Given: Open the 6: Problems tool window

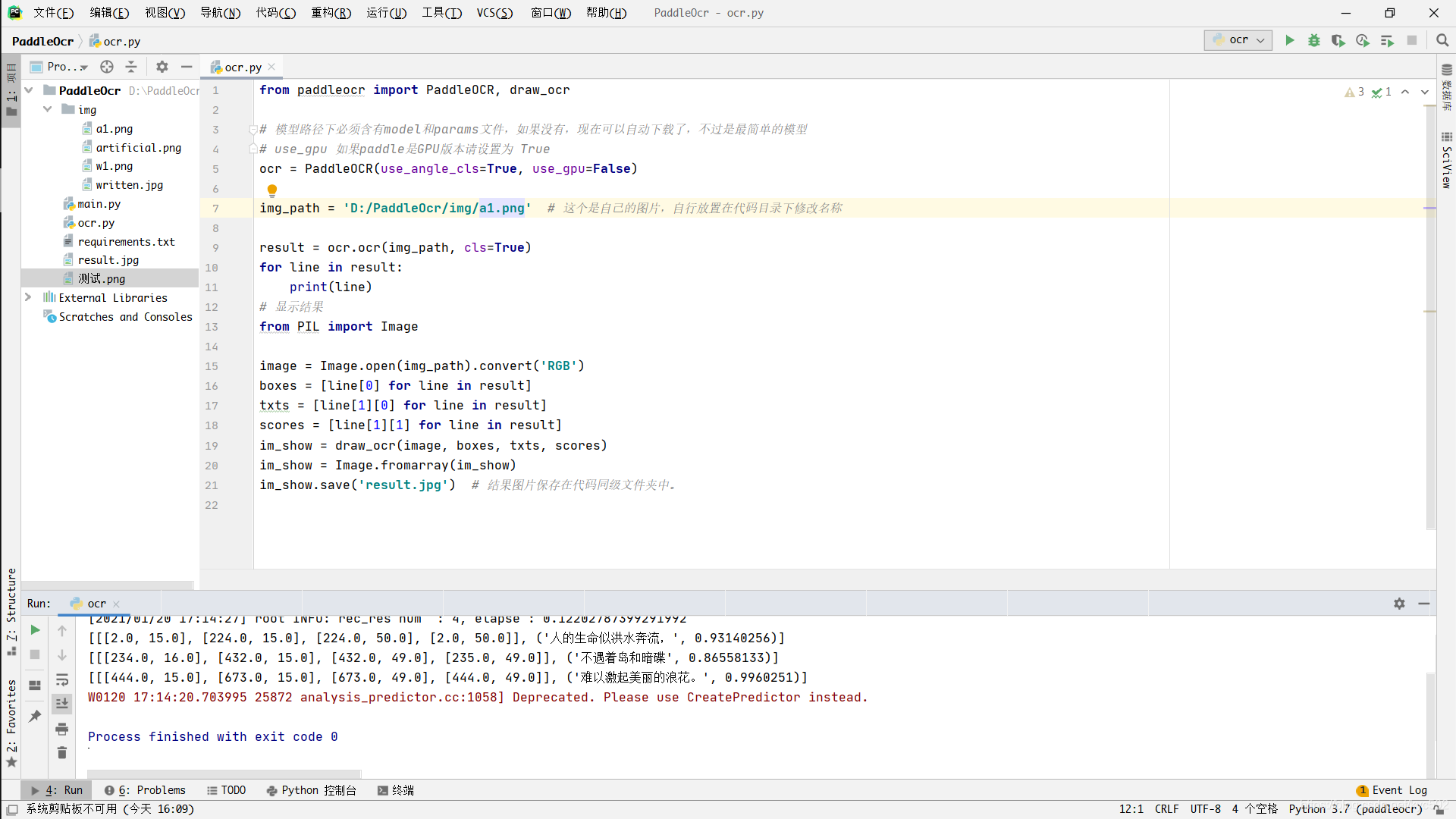Looking at the screenshot, I should pos(145,790).
